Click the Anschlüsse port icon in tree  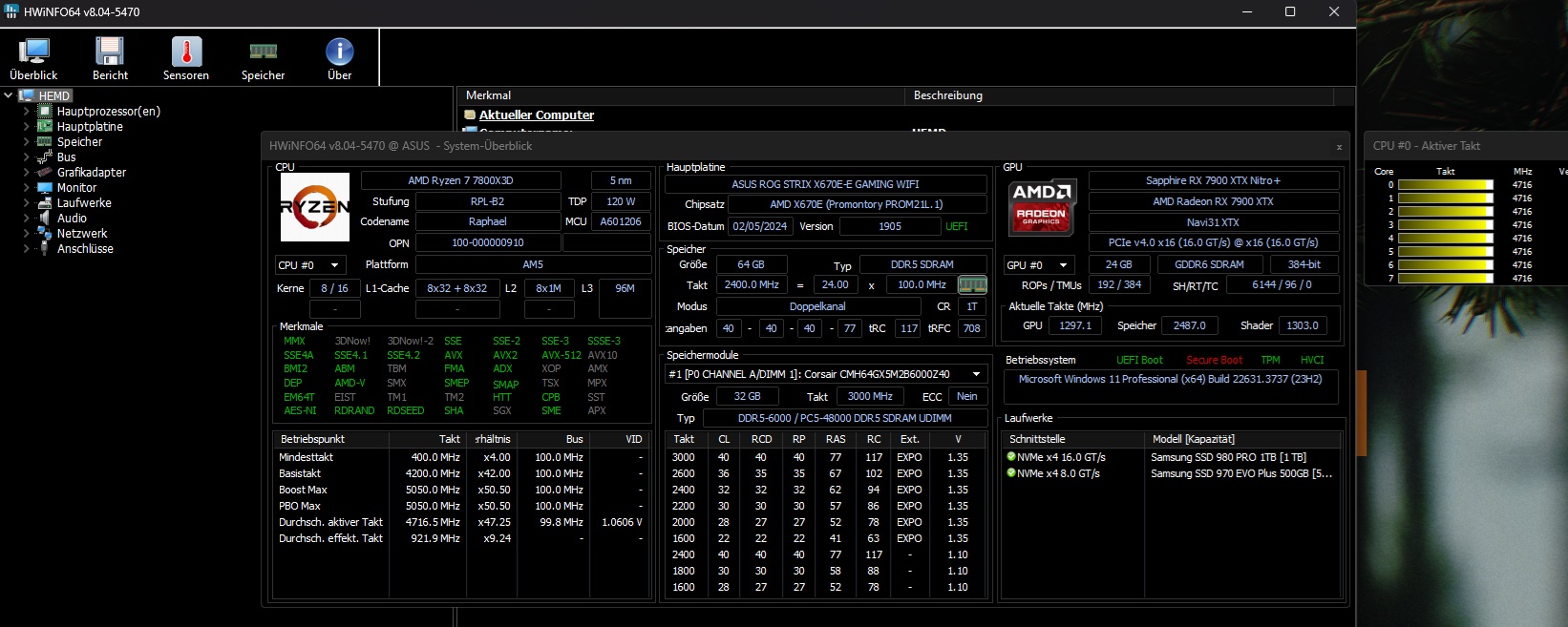pyautogui.click(x=44, y=249)
